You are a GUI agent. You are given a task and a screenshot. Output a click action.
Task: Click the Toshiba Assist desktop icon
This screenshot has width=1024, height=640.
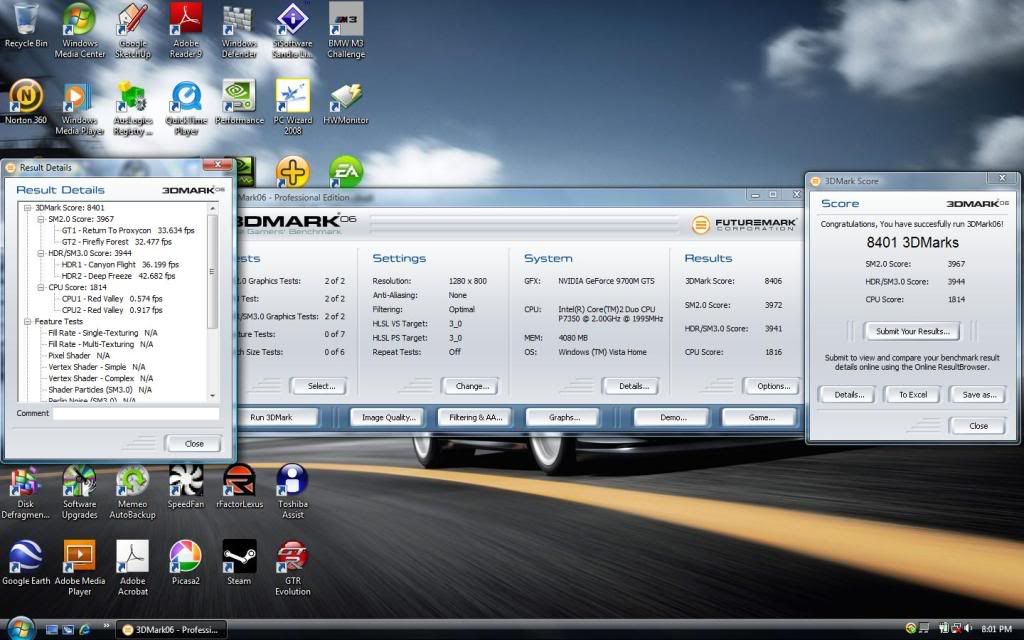[x=293, y=492]
